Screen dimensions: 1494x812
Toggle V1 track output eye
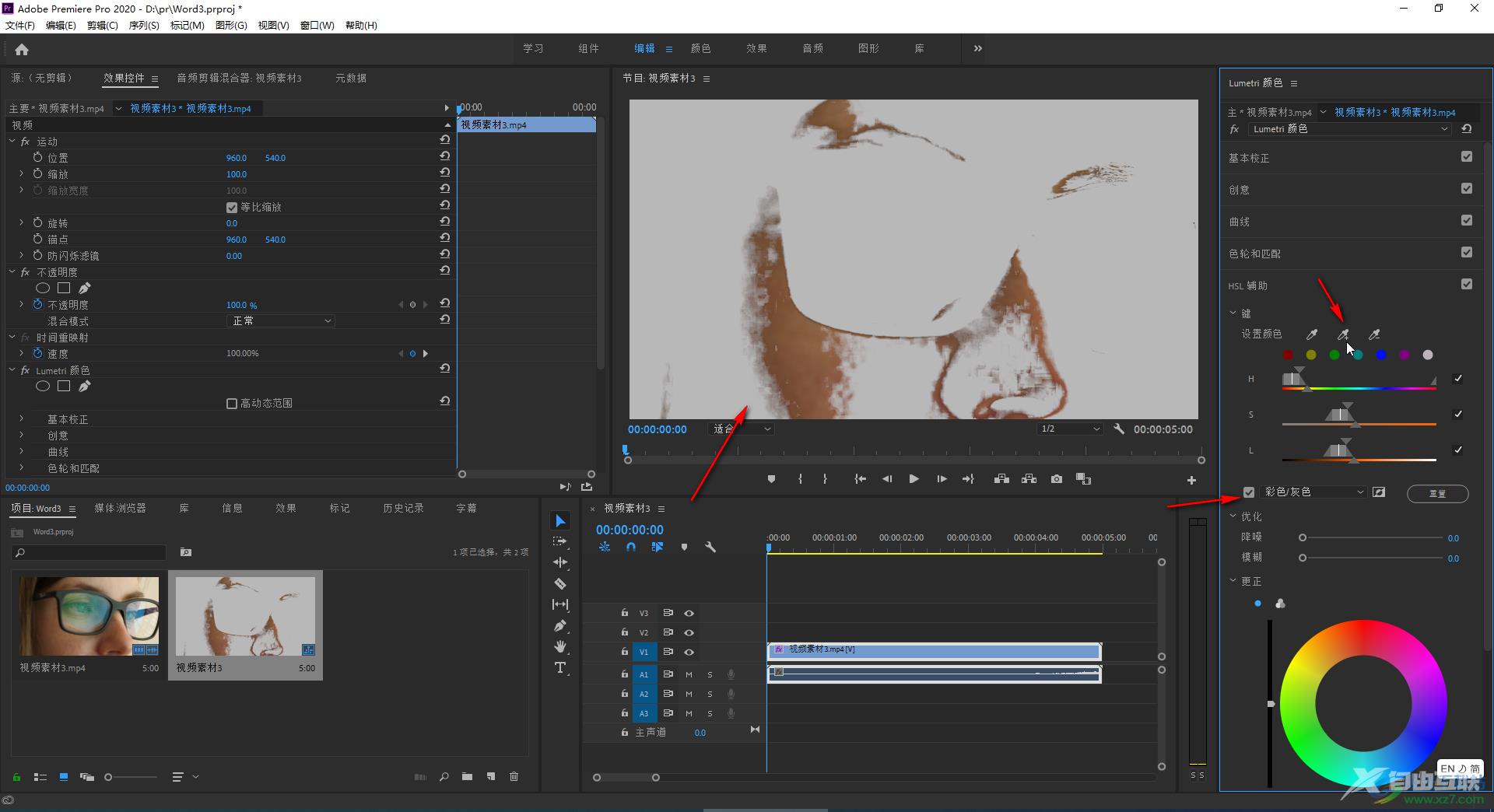(689, 652)
